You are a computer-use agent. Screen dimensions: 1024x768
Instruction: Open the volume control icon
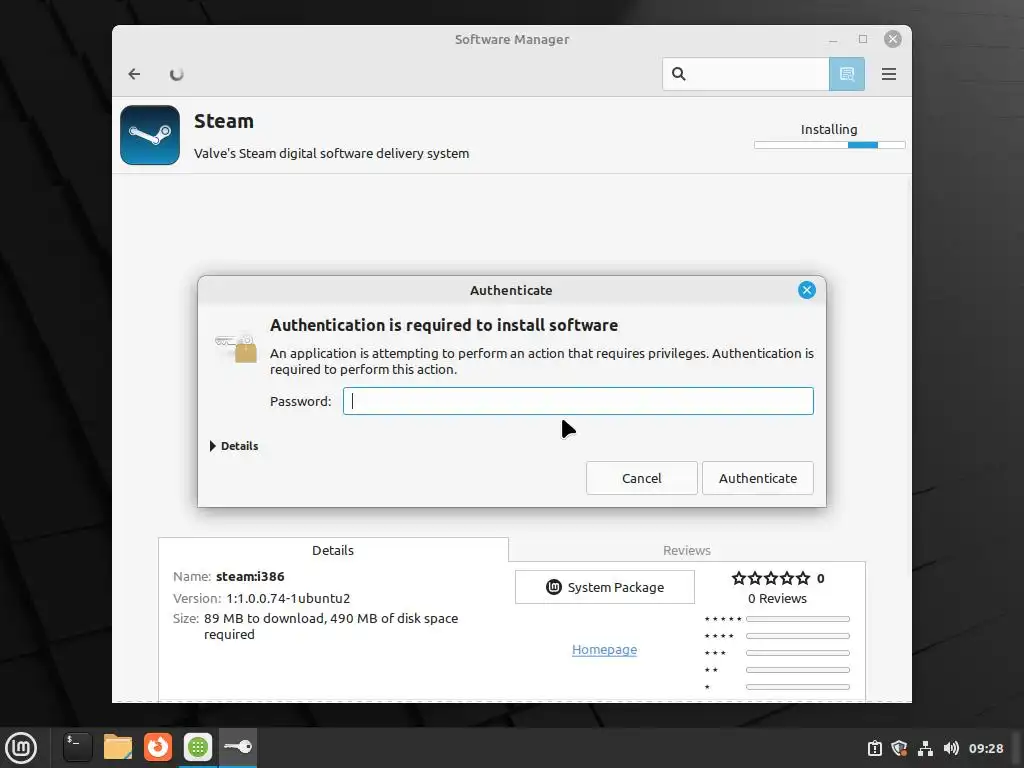tap(952, 748)
